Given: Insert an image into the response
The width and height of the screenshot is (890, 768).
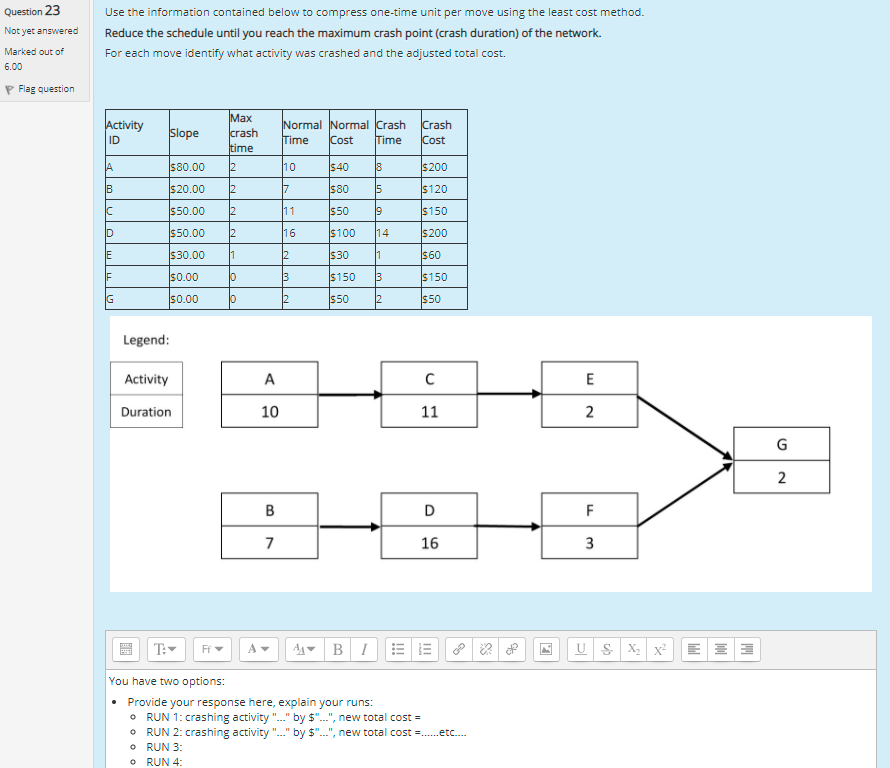Looking at the screenshot, I should click(546, 649).
